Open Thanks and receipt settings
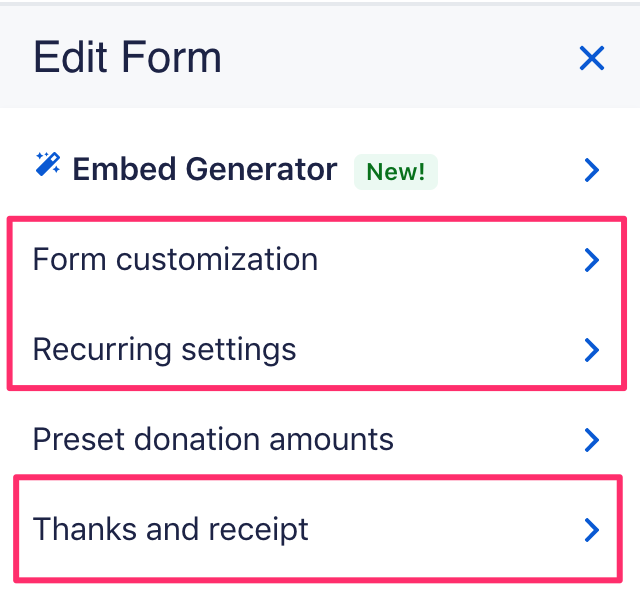This screenshot has height=594, width=640. click(320, 530)
